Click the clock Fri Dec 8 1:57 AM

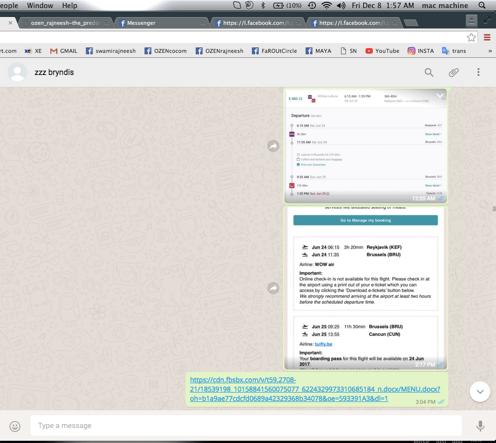tap(383, 5)
